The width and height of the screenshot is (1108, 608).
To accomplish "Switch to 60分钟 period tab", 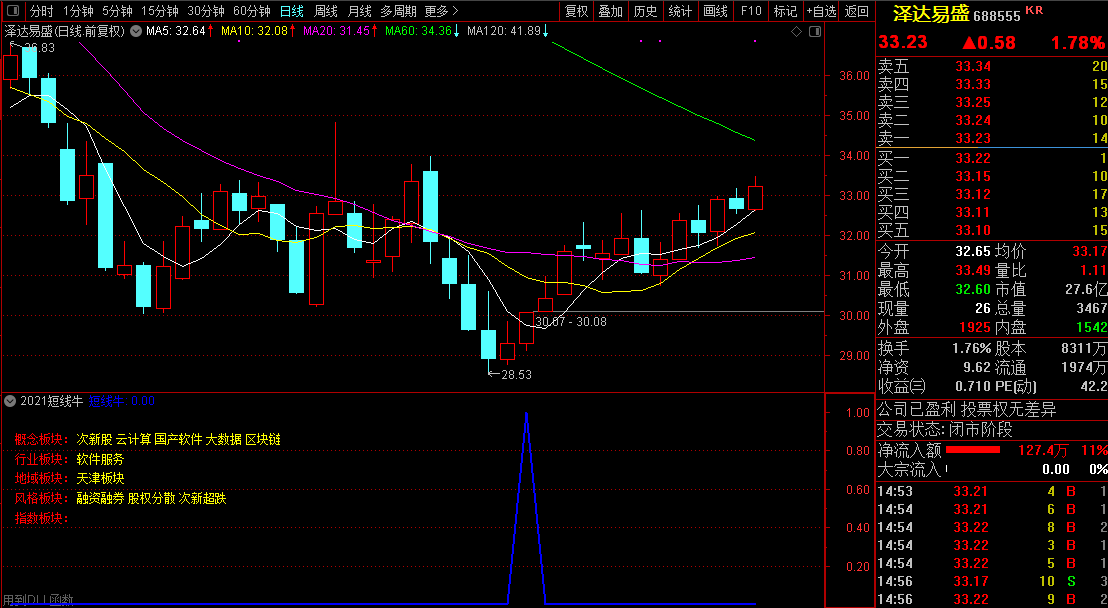I will (252, 11).
